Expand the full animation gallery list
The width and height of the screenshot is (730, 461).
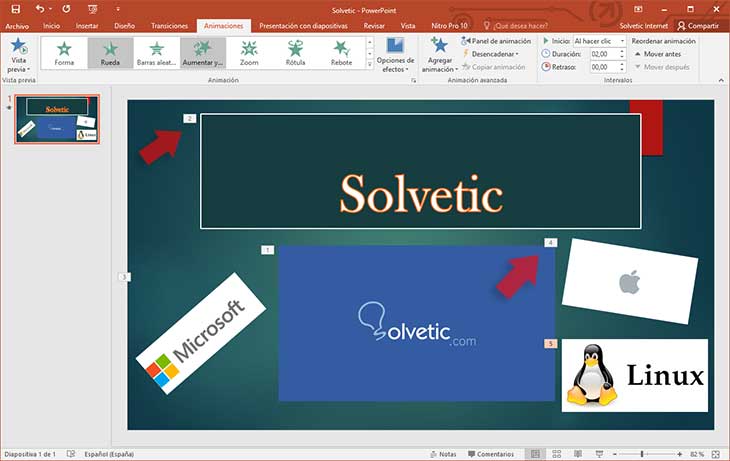point(370,65)
